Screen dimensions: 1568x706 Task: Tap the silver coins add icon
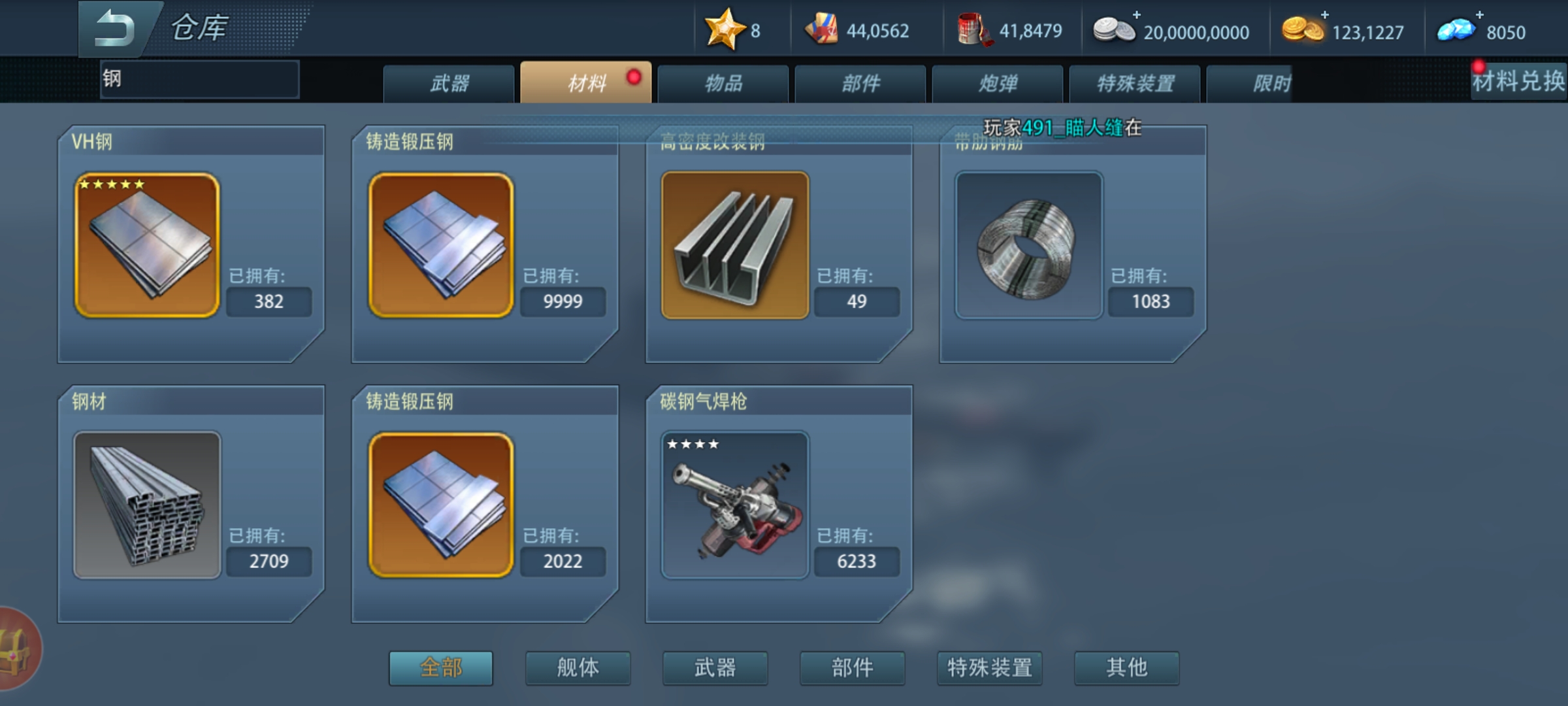click(1137, 14)
